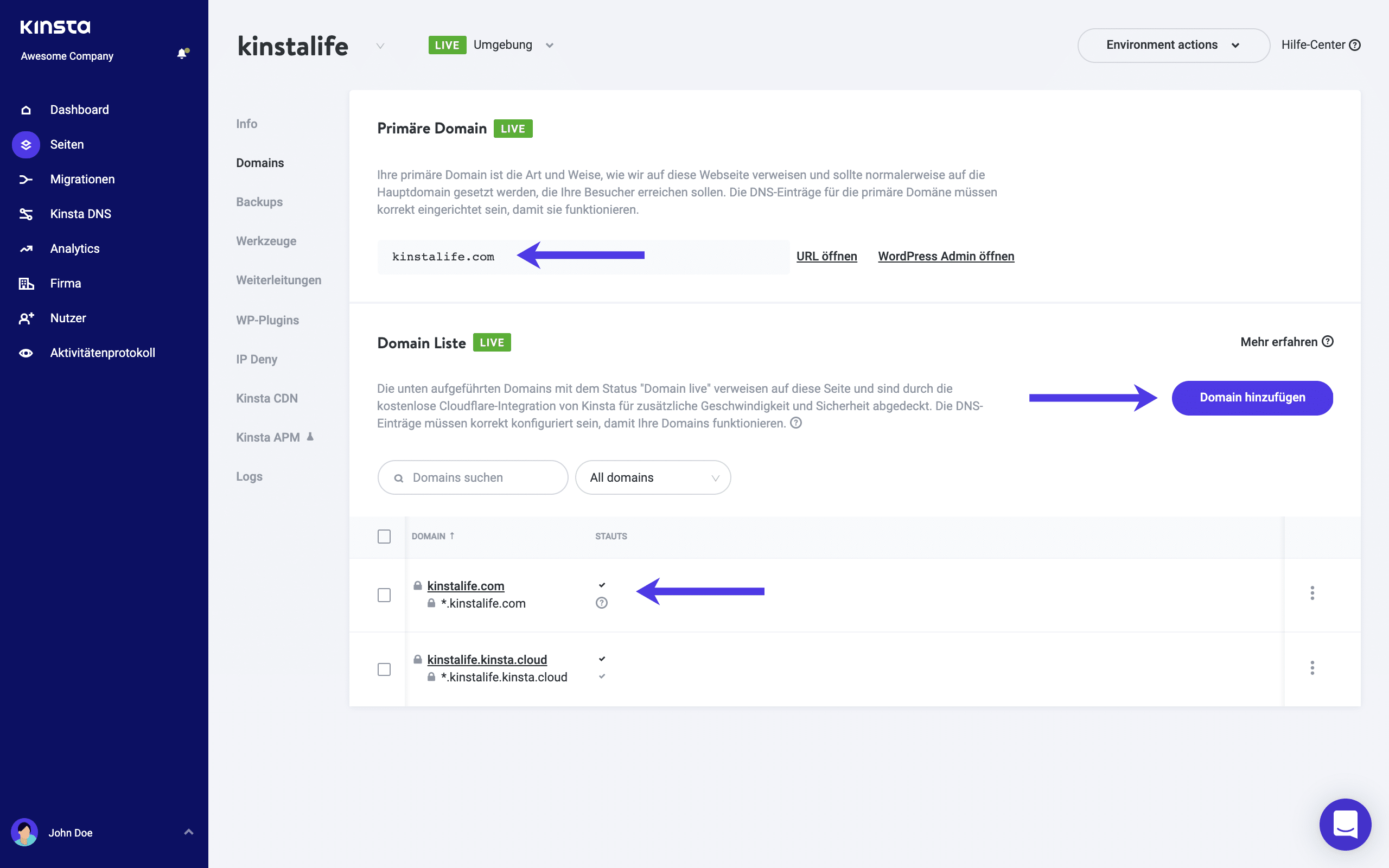Open the notification bell icon
1389x868 pixels.
tap(182, 53)
